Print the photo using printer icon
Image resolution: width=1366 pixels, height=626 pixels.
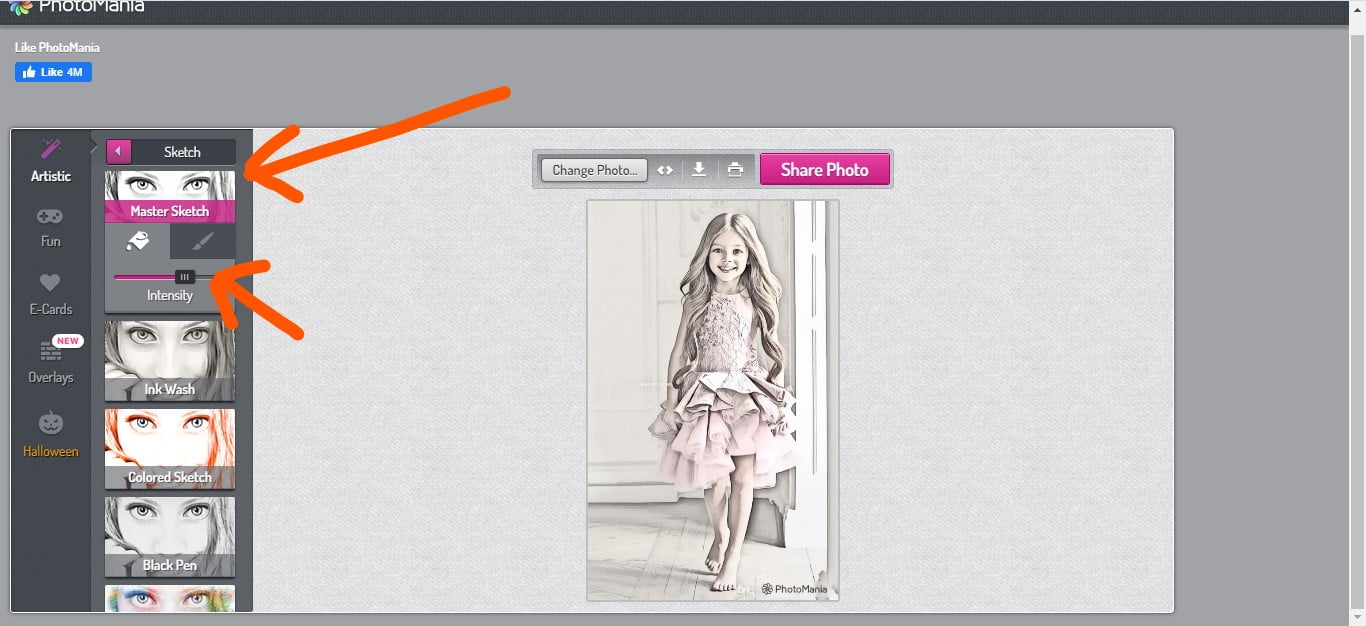[735, 170]
